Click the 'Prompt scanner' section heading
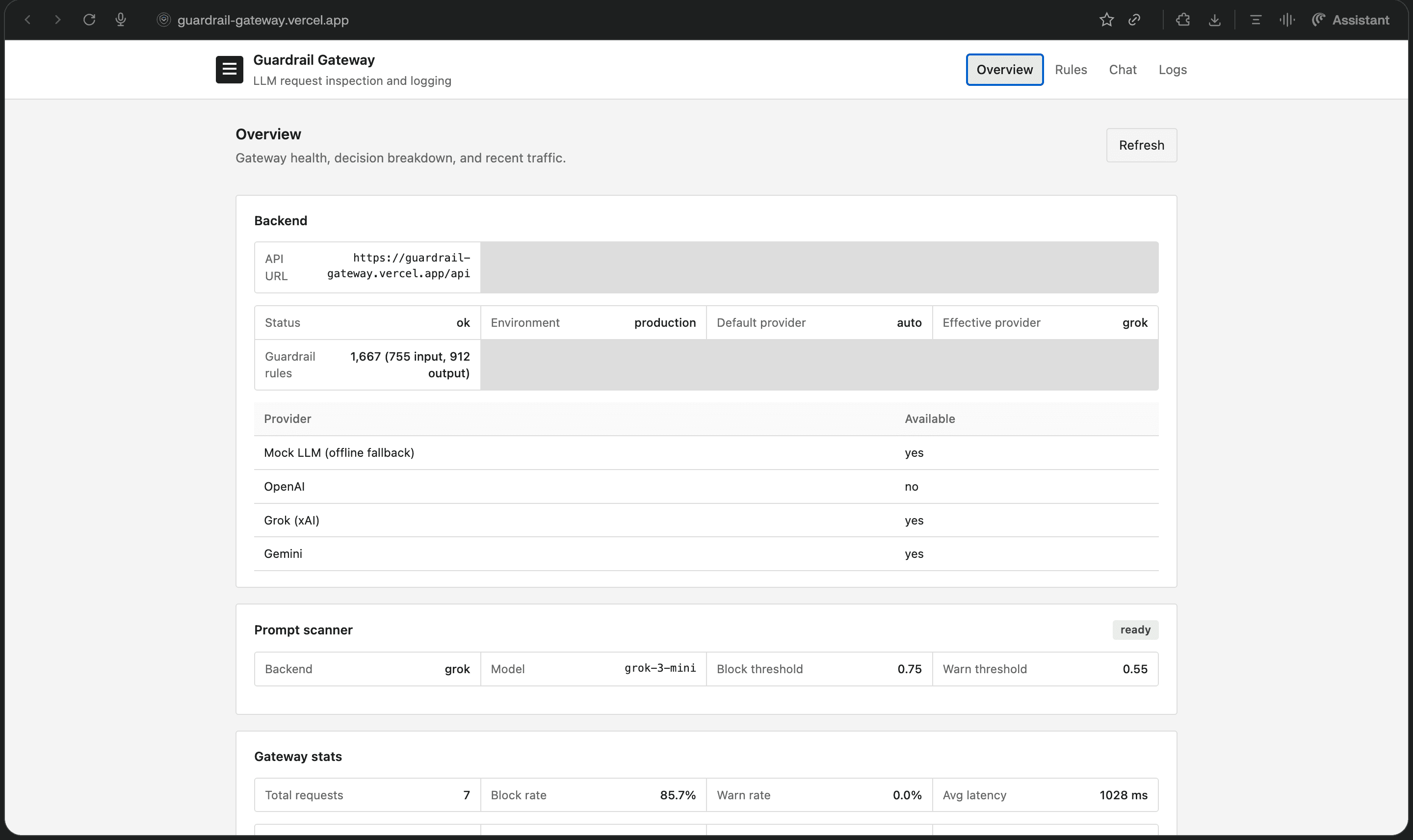1413x840 pixels. click(303, 630)
